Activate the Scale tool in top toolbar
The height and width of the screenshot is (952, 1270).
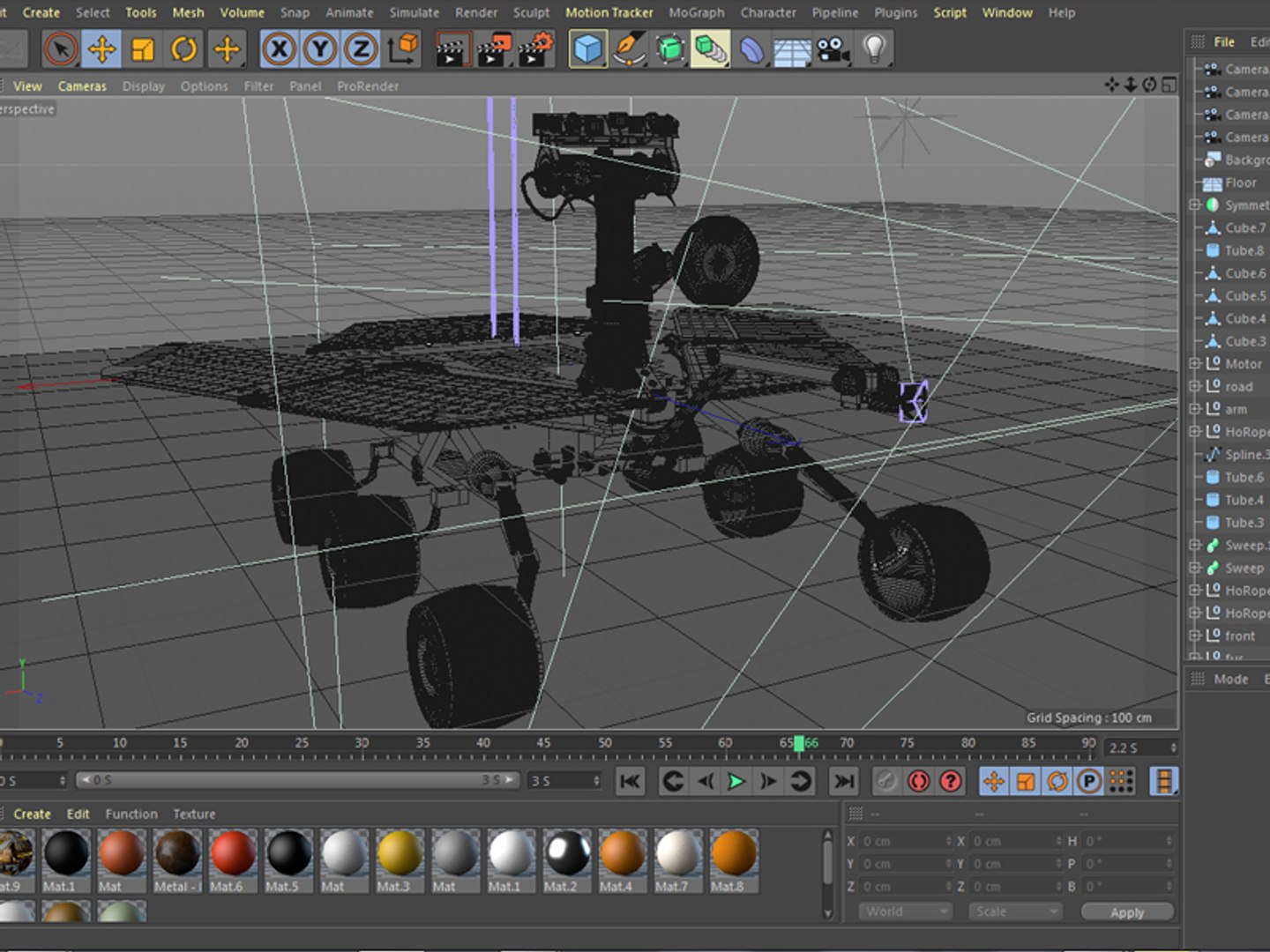[143, 49]
